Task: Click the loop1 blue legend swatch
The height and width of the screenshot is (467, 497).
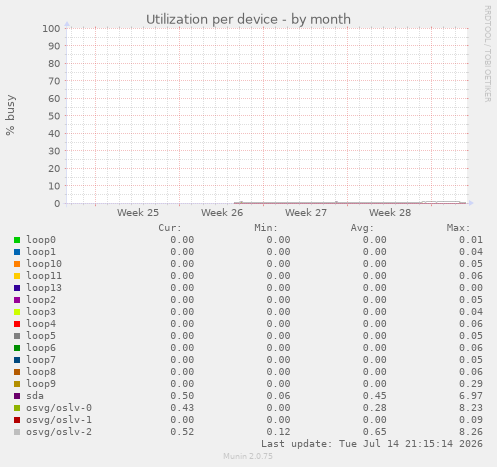Action: pyautogui.click(x=17, y=252)
